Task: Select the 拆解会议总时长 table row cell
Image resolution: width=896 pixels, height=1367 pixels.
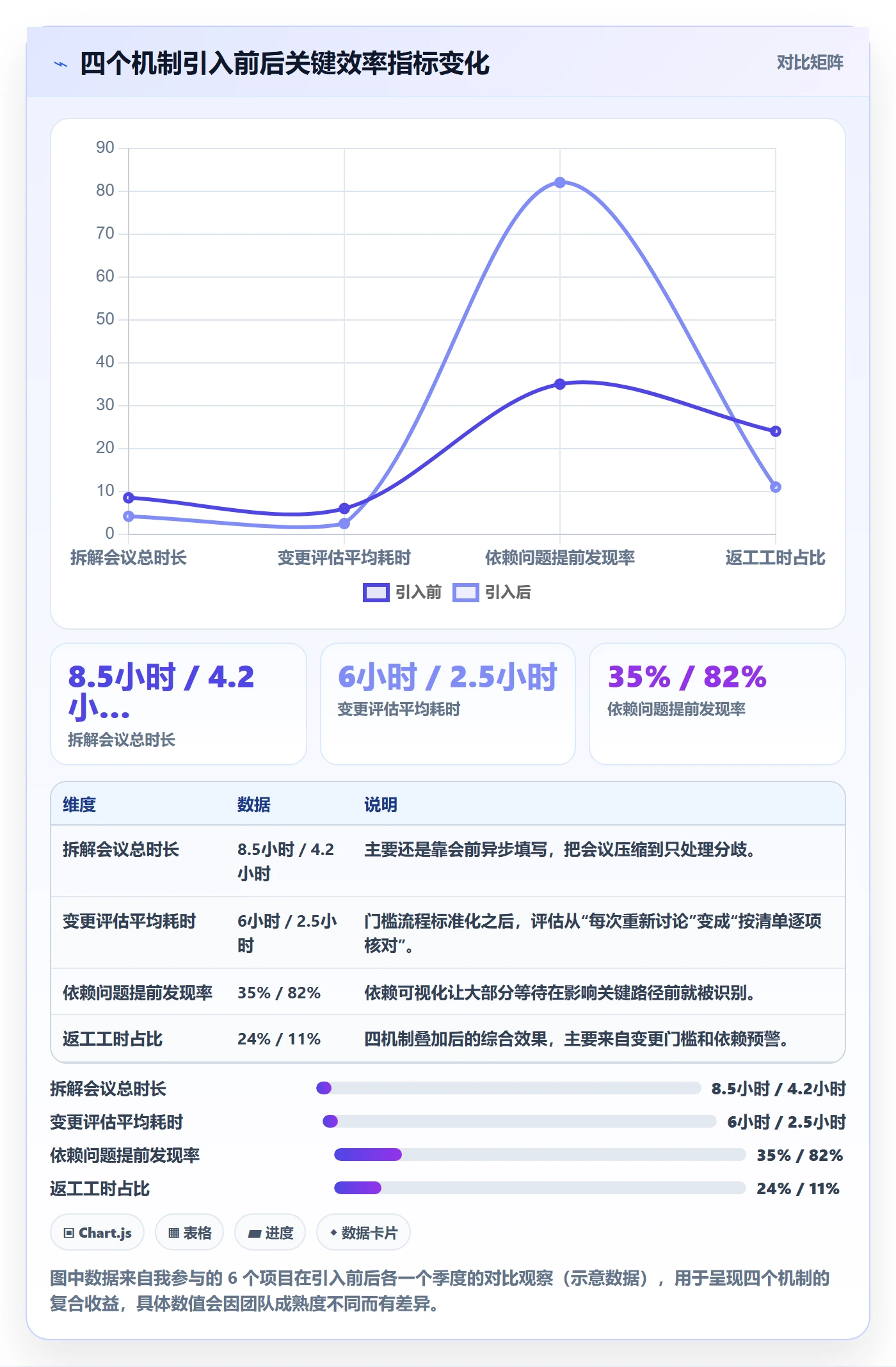Action: [121, 849]
